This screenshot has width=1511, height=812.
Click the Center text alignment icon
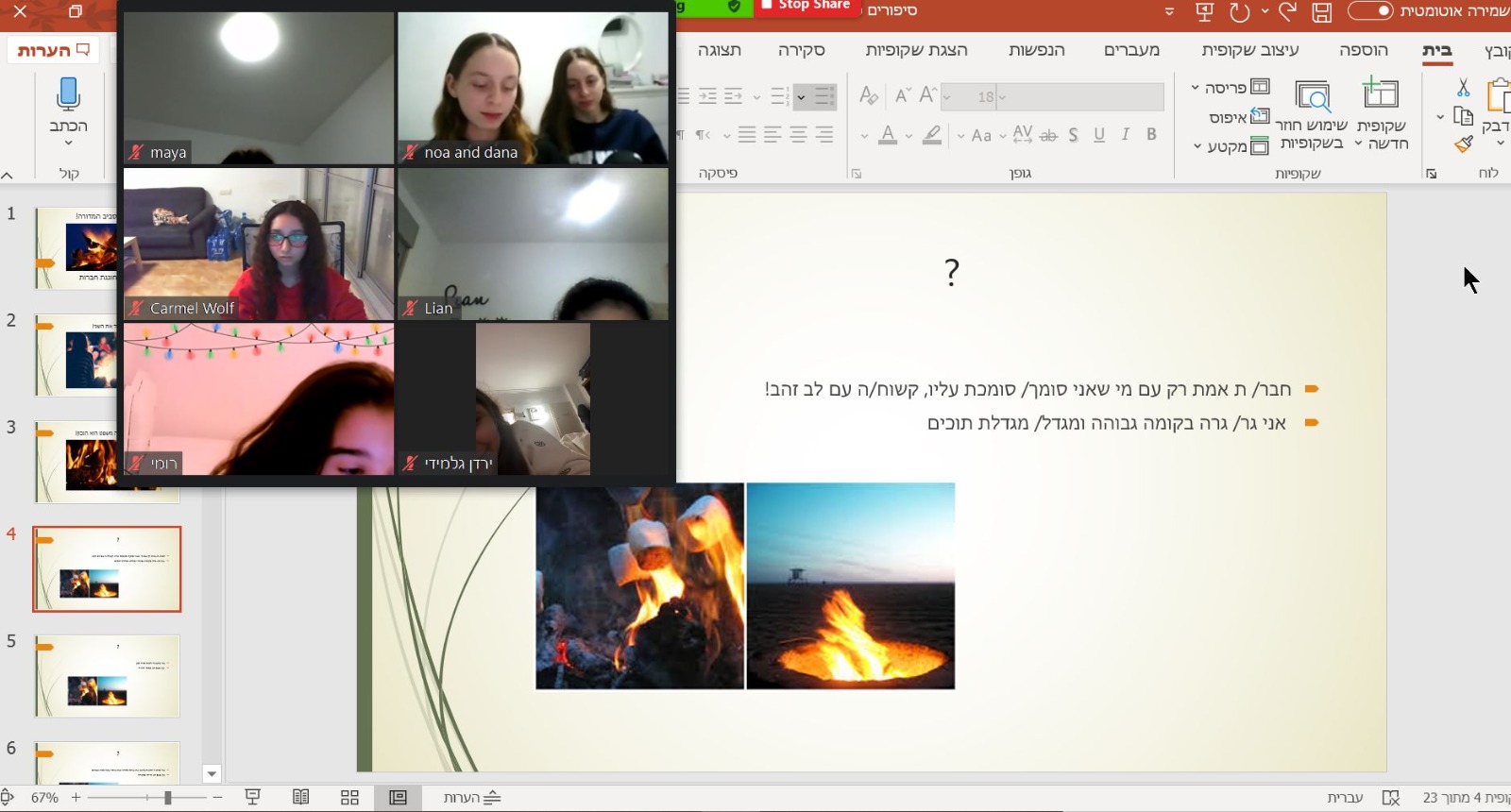tap(798, 135)
